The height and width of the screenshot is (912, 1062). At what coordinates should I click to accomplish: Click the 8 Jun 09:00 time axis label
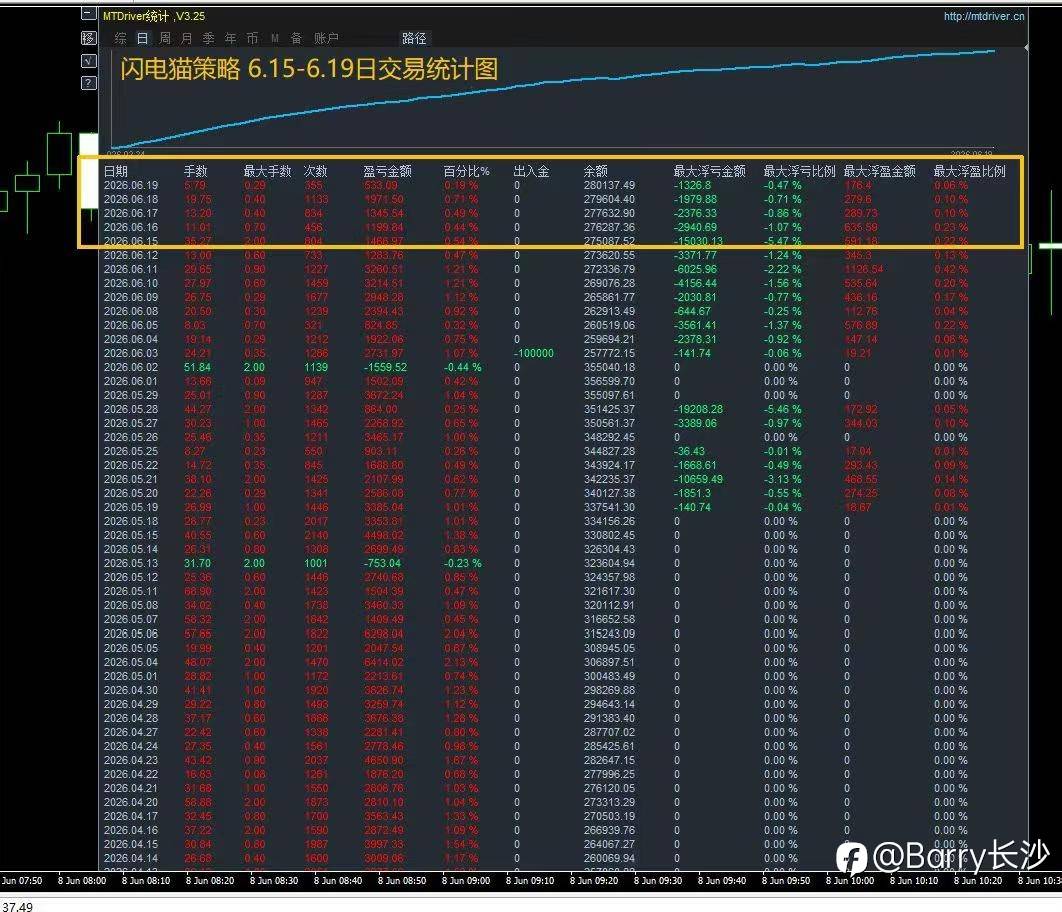pyautogui.click(x=466, y=882)
